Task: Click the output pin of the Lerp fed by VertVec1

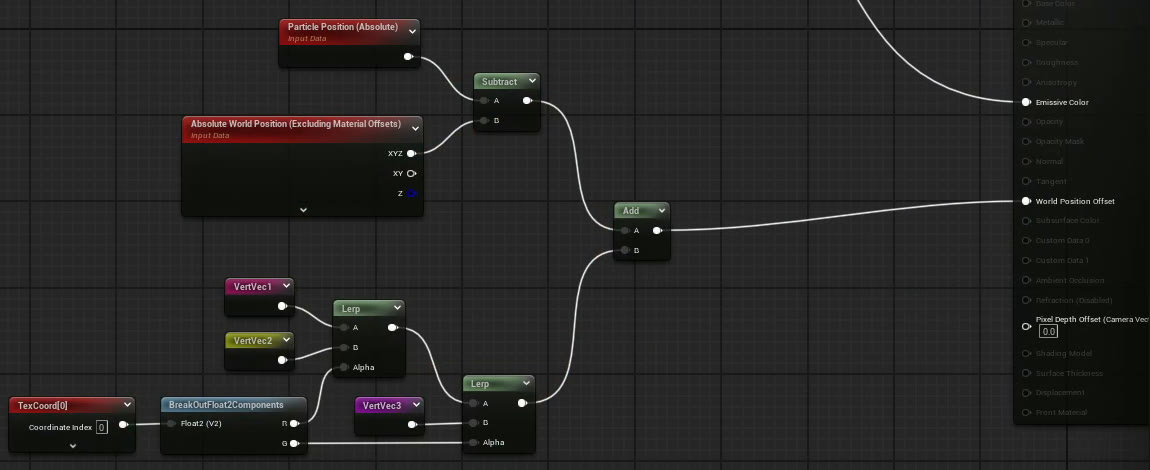Action: (x=392, y=328)
